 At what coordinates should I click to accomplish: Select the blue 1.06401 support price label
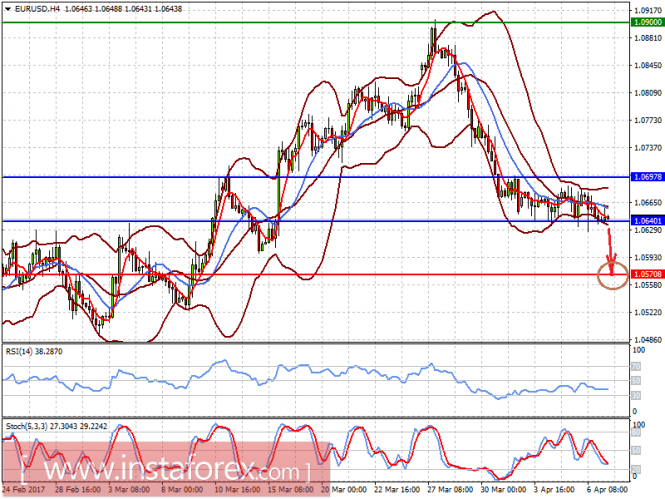[647, 221]
